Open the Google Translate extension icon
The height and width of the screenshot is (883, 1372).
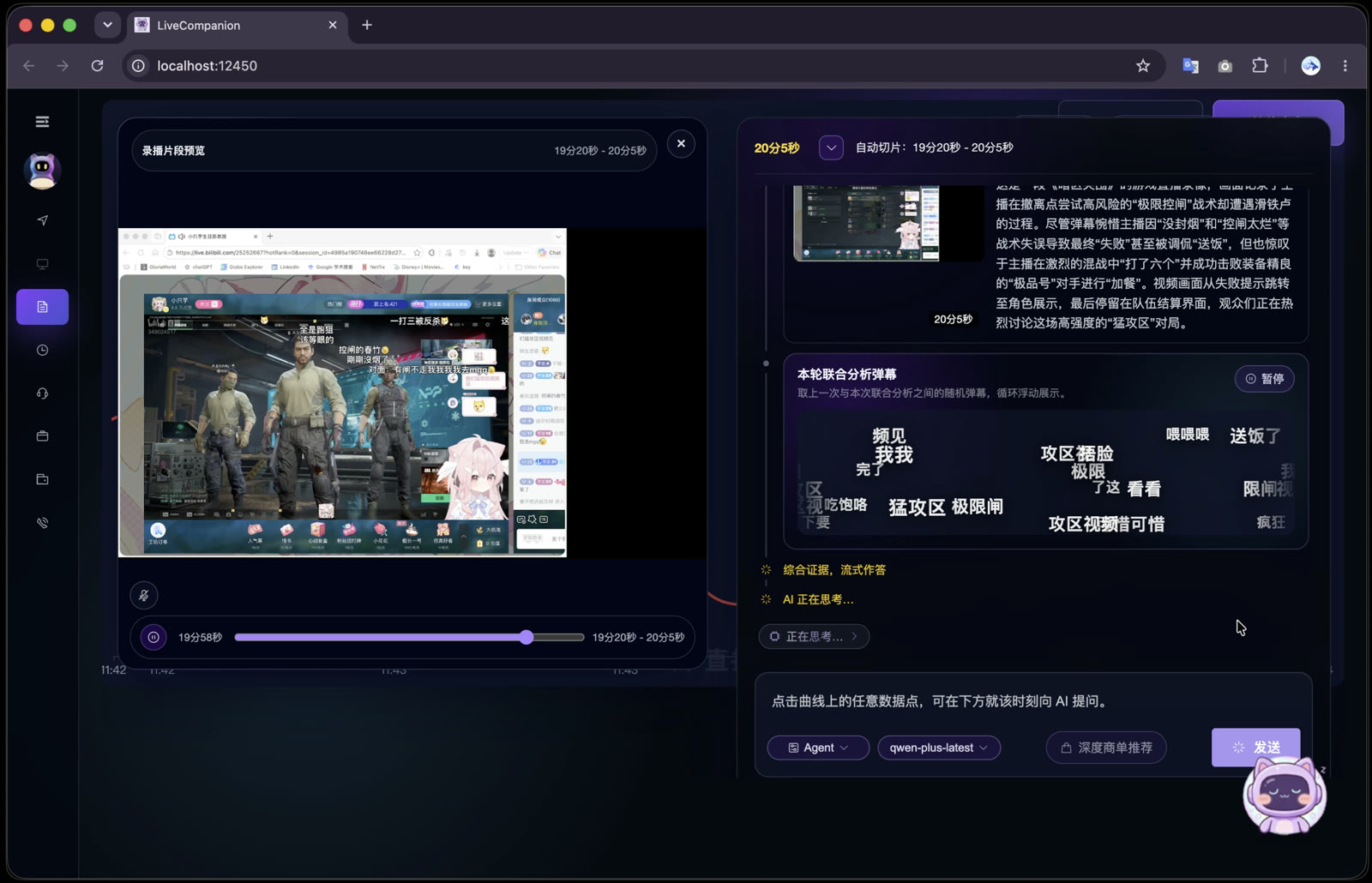(x=1190, y=66)
